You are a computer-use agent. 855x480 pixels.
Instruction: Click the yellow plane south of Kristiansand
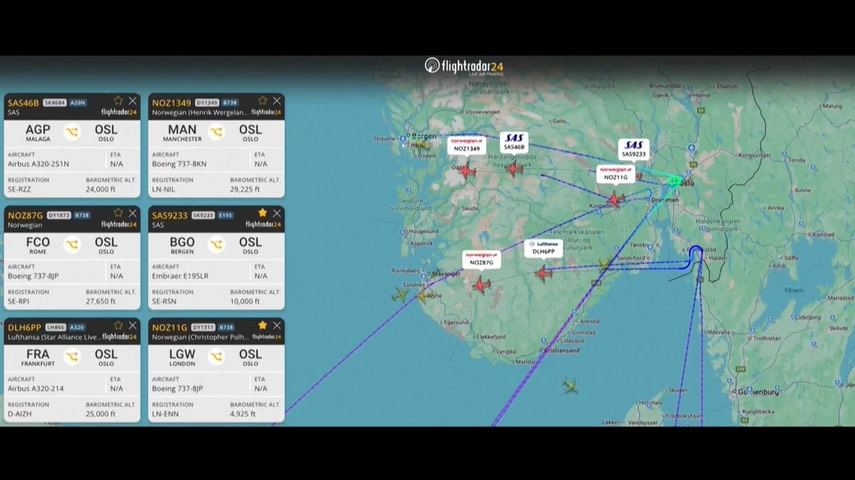[570, 386]
